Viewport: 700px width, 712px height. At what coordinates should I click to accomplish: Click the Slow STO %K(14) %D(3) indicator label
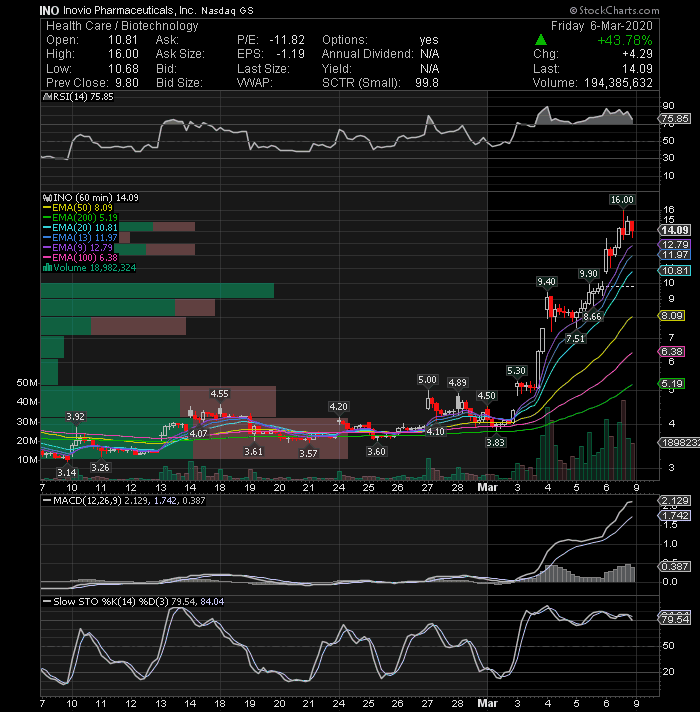click(133, 601)
